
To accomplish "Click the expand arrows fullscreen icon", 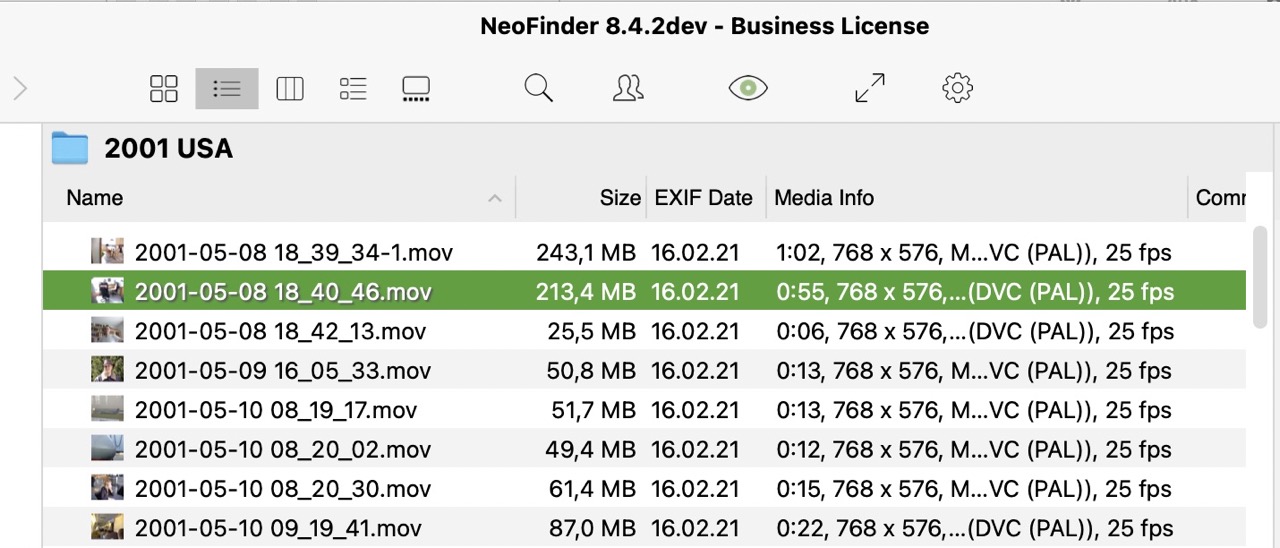I will [870, 89].
